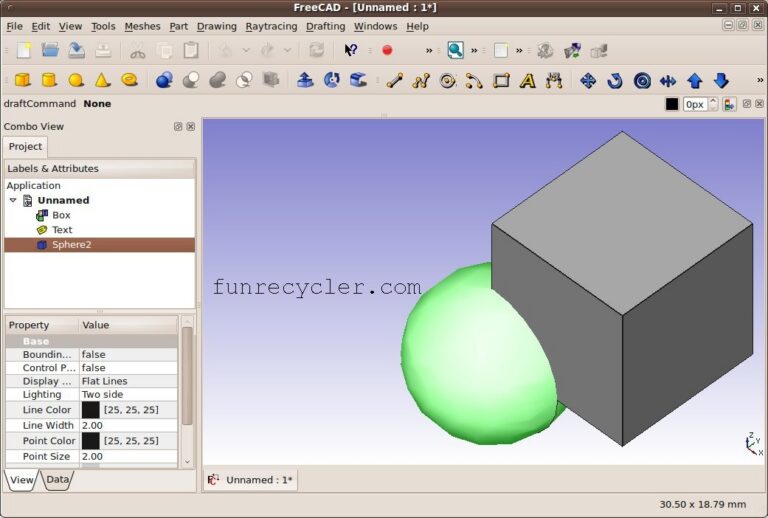Open the Meshes menu
This screenshot has height=518, width=768.
pos(142,26)
